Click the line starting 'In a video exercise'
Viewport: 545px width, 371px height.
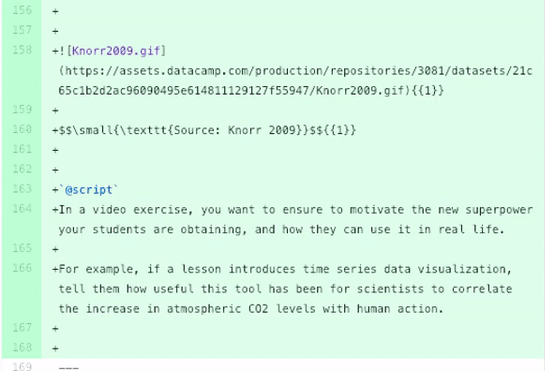(293, 220)
